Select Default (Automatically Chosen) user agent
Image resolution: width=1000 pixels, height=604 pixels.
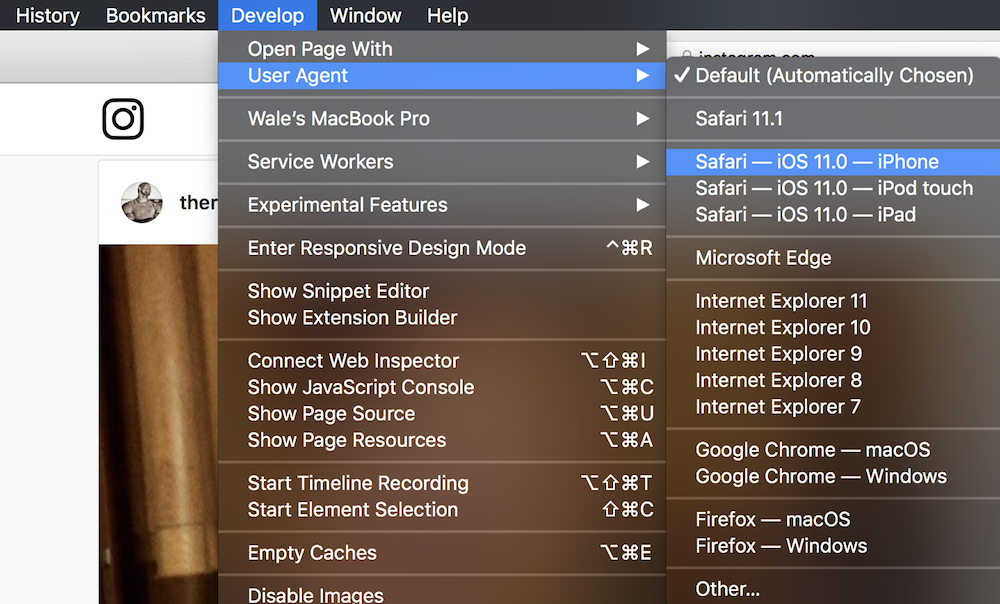(x=833, y=76)
